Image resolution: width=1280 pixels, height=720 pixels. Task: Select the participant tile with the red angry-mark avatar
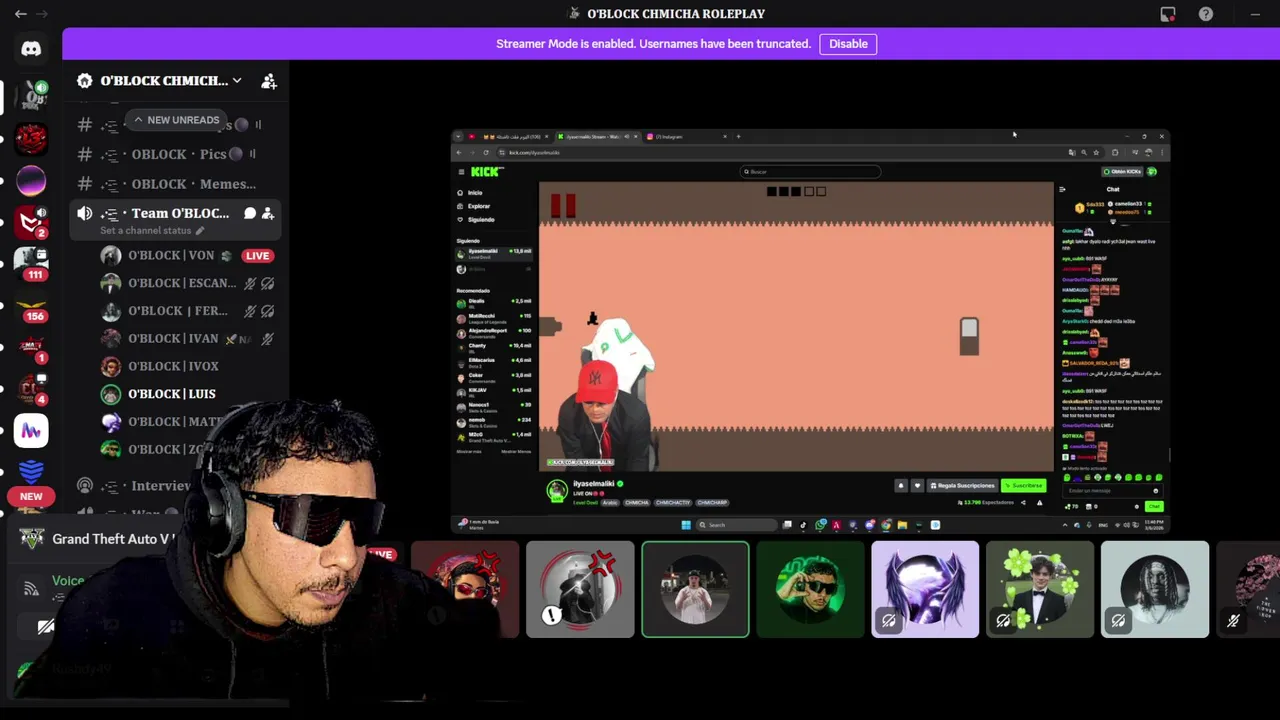tap(580, 589)
